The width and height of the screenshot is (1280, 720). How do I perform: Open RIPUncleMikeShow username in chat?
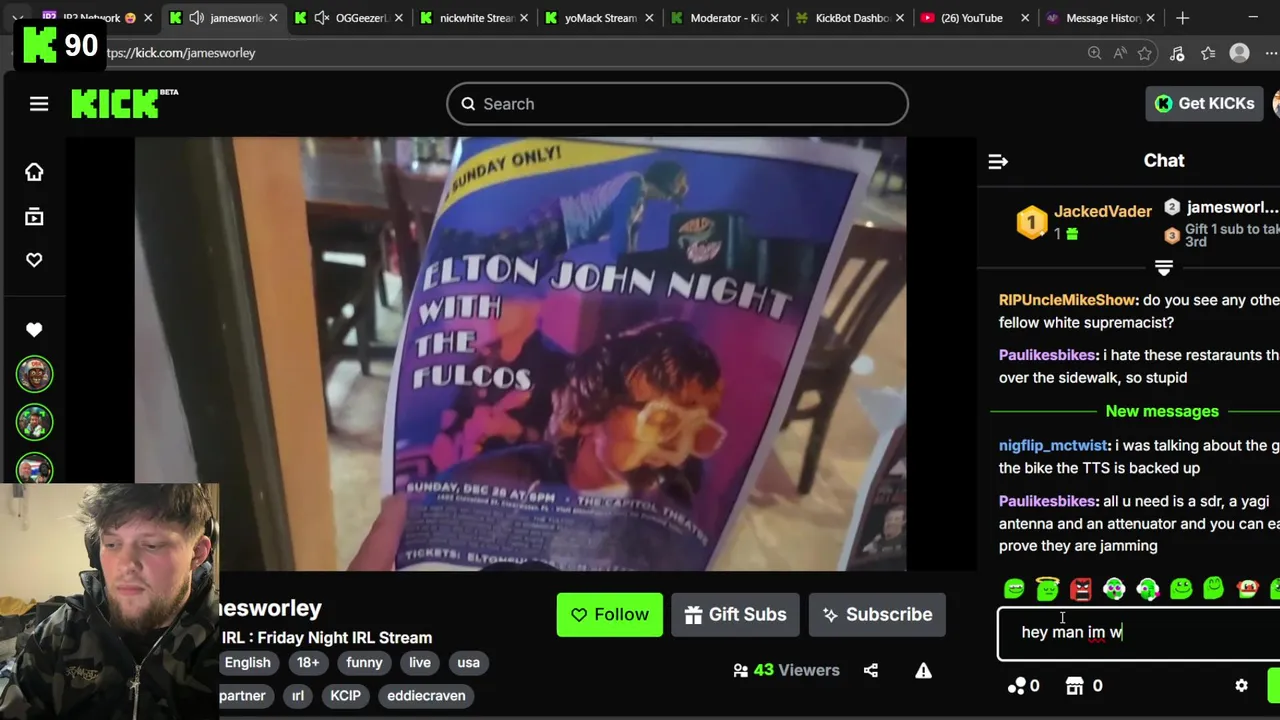1068,300
